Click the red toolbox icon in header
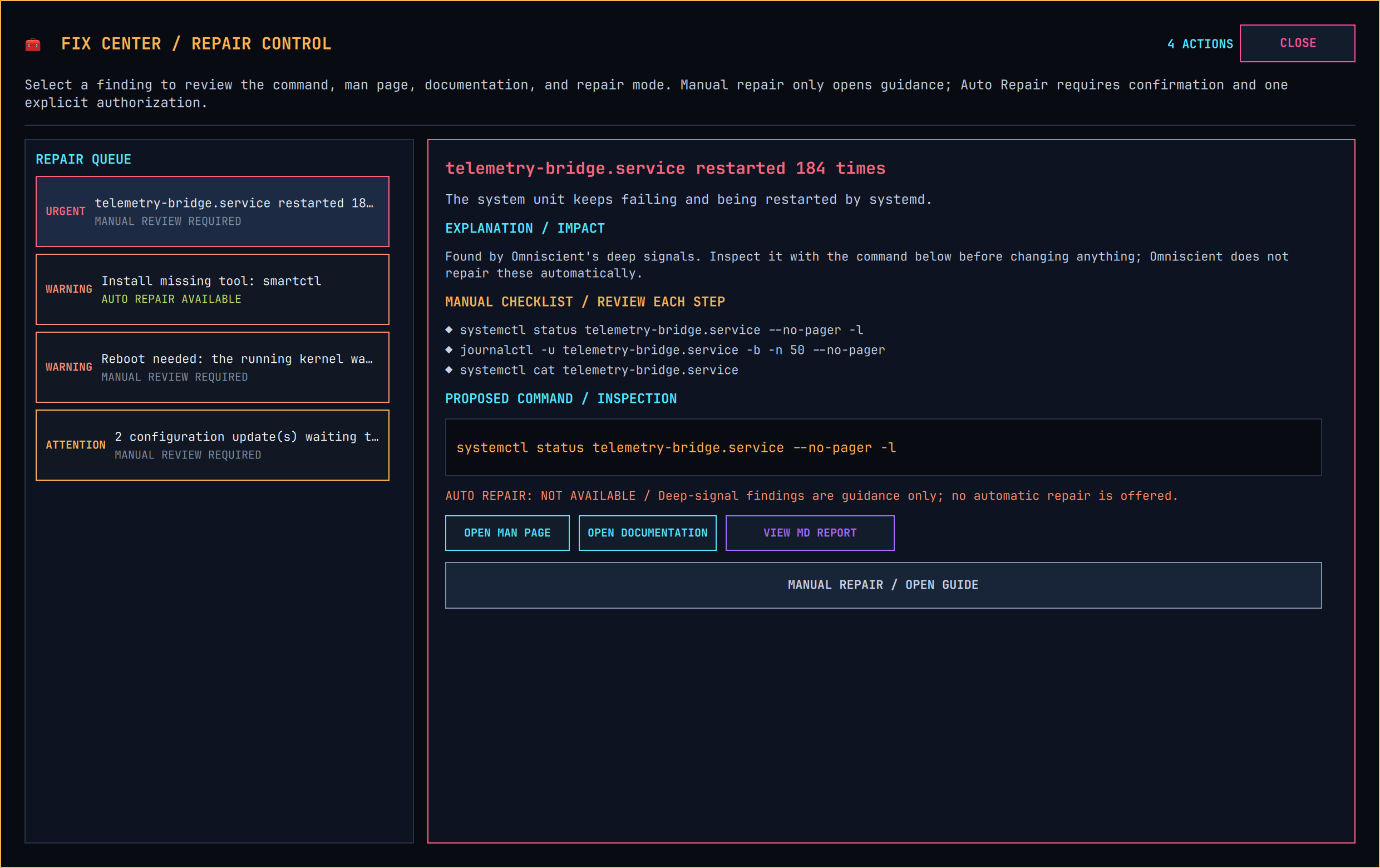 point(33,44)
